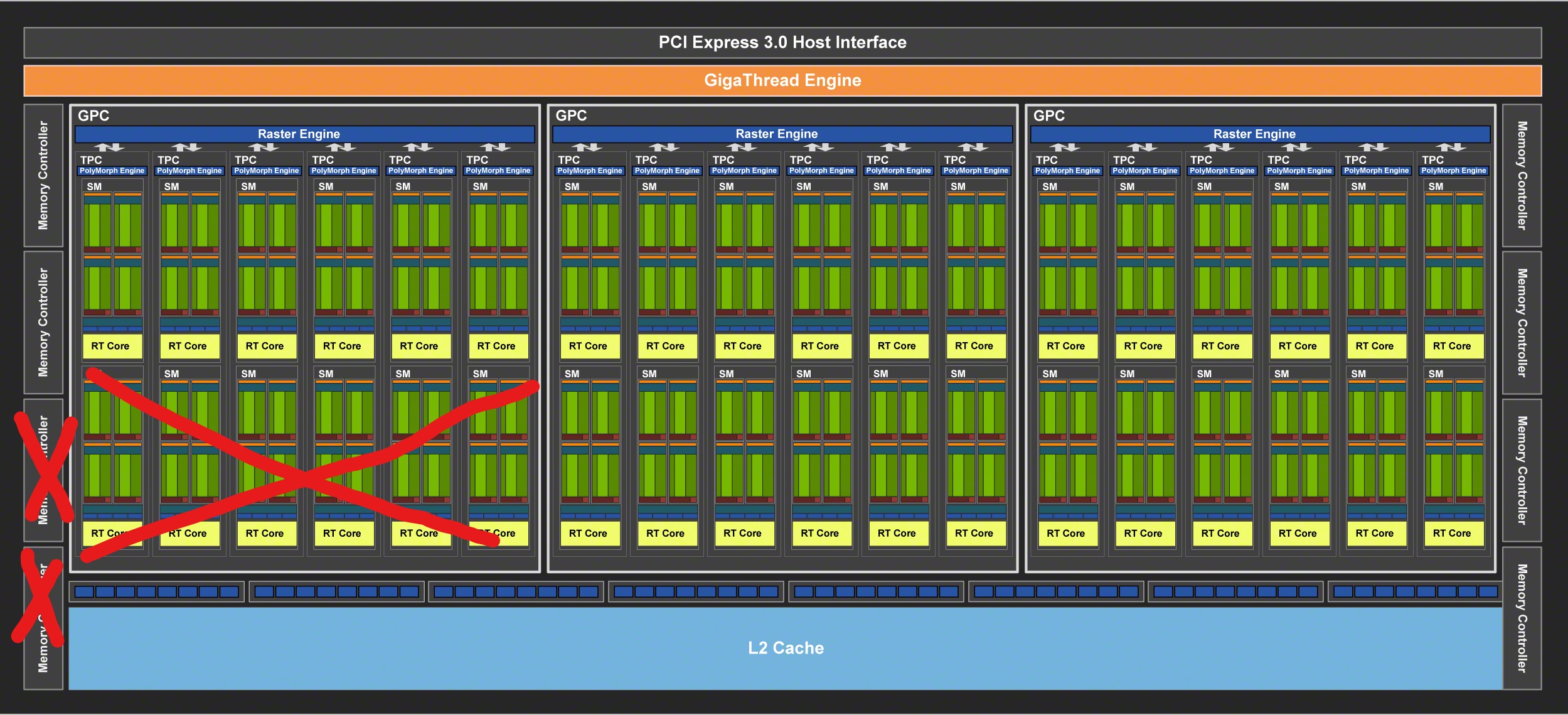This screenshot has height=715, width=1568.
Task: Click the PCI Express 3.0 Host Interface bar
Action: (782, 43)
